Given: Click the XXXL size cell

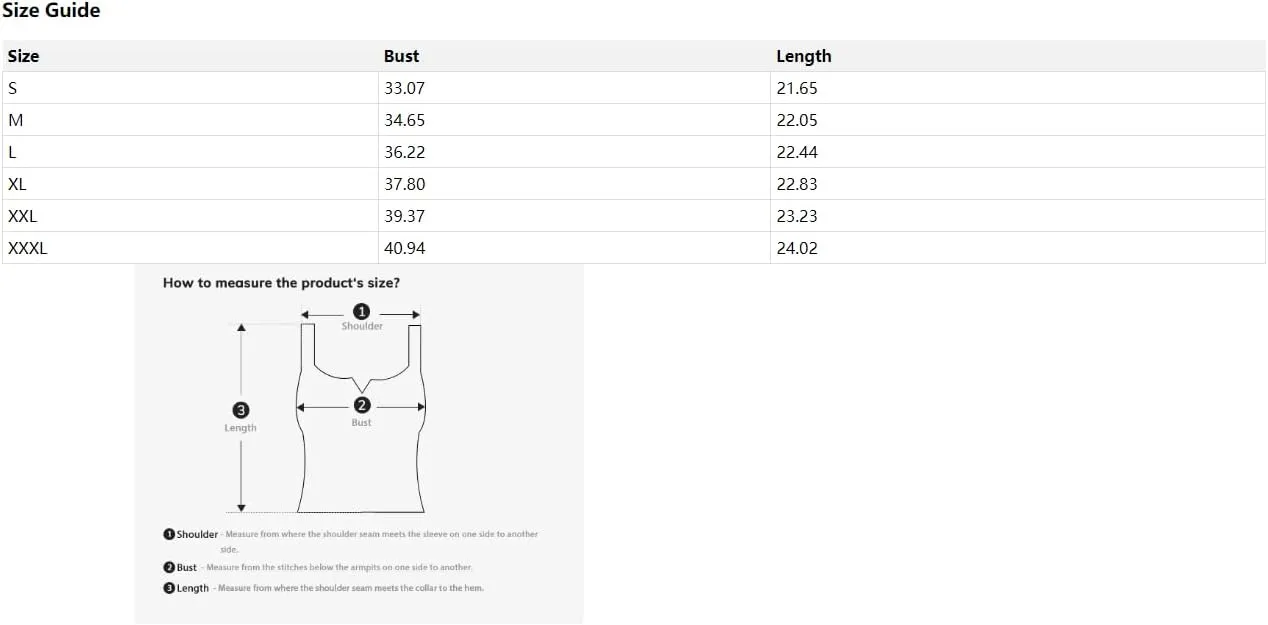Looking at the screenshot, I should pos(190,248).
